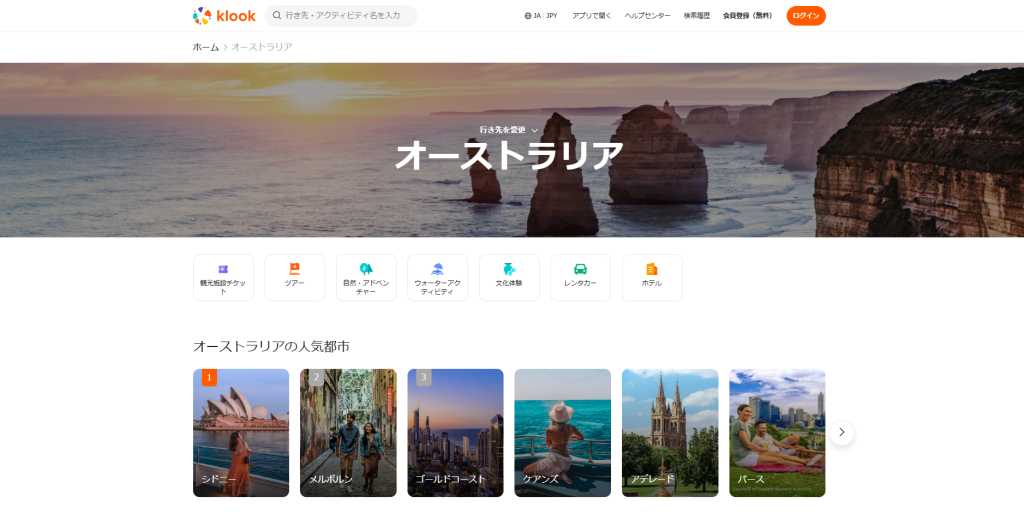This screenshot has width=1024, height=514.
Task: Open JA | JPY language currency selector
Action: 541,16
